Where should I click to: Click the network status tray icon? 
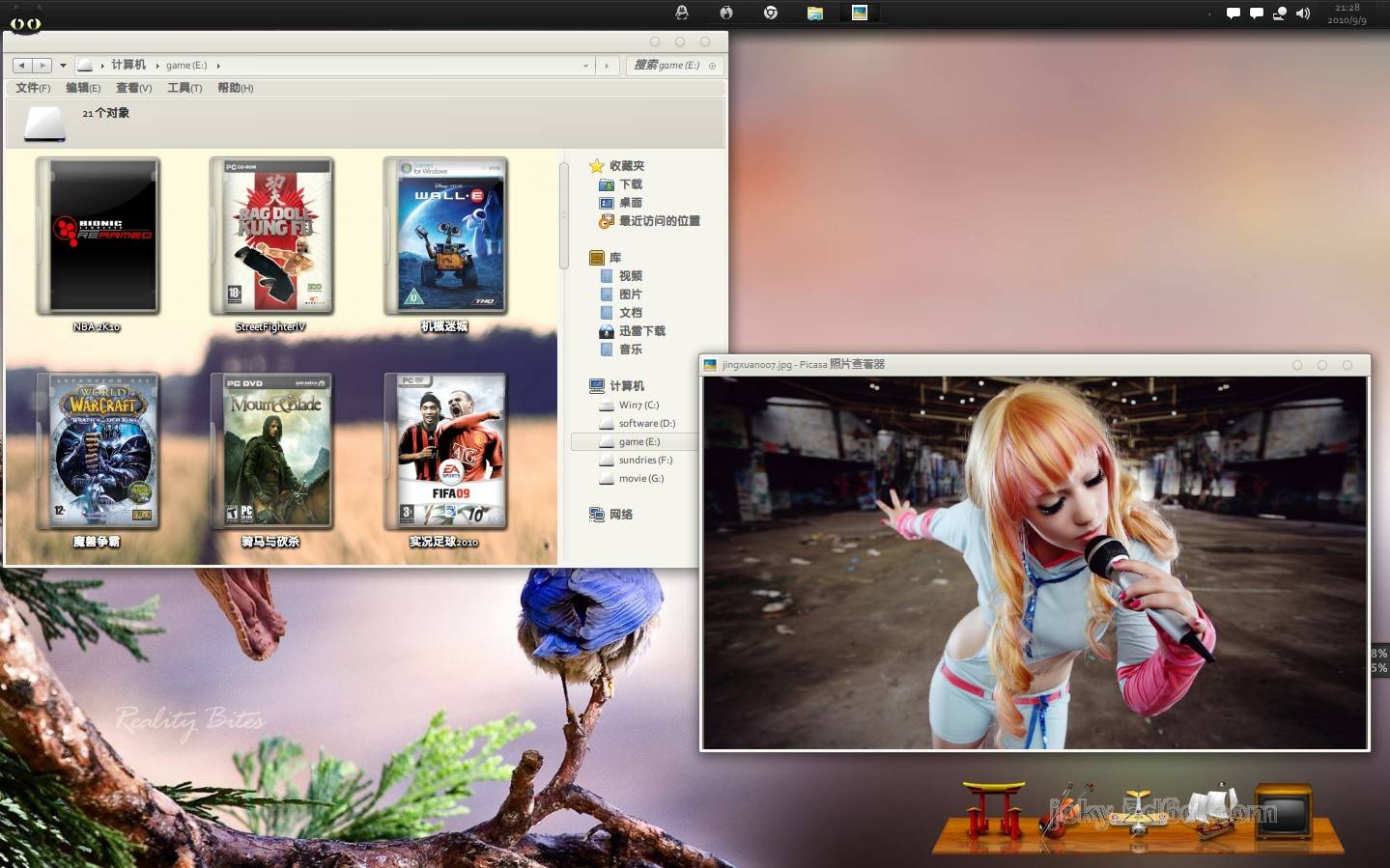pos(1280,14)
